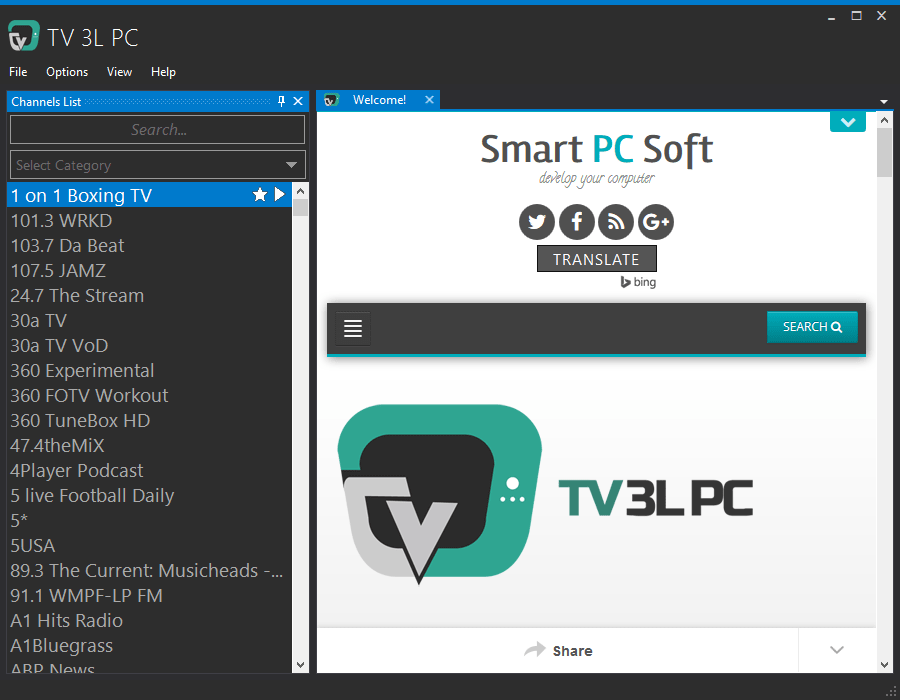900x700 pixels.
Task: Play the 1 on 1 Boxing TV channel
Action: tap(280, 195)
